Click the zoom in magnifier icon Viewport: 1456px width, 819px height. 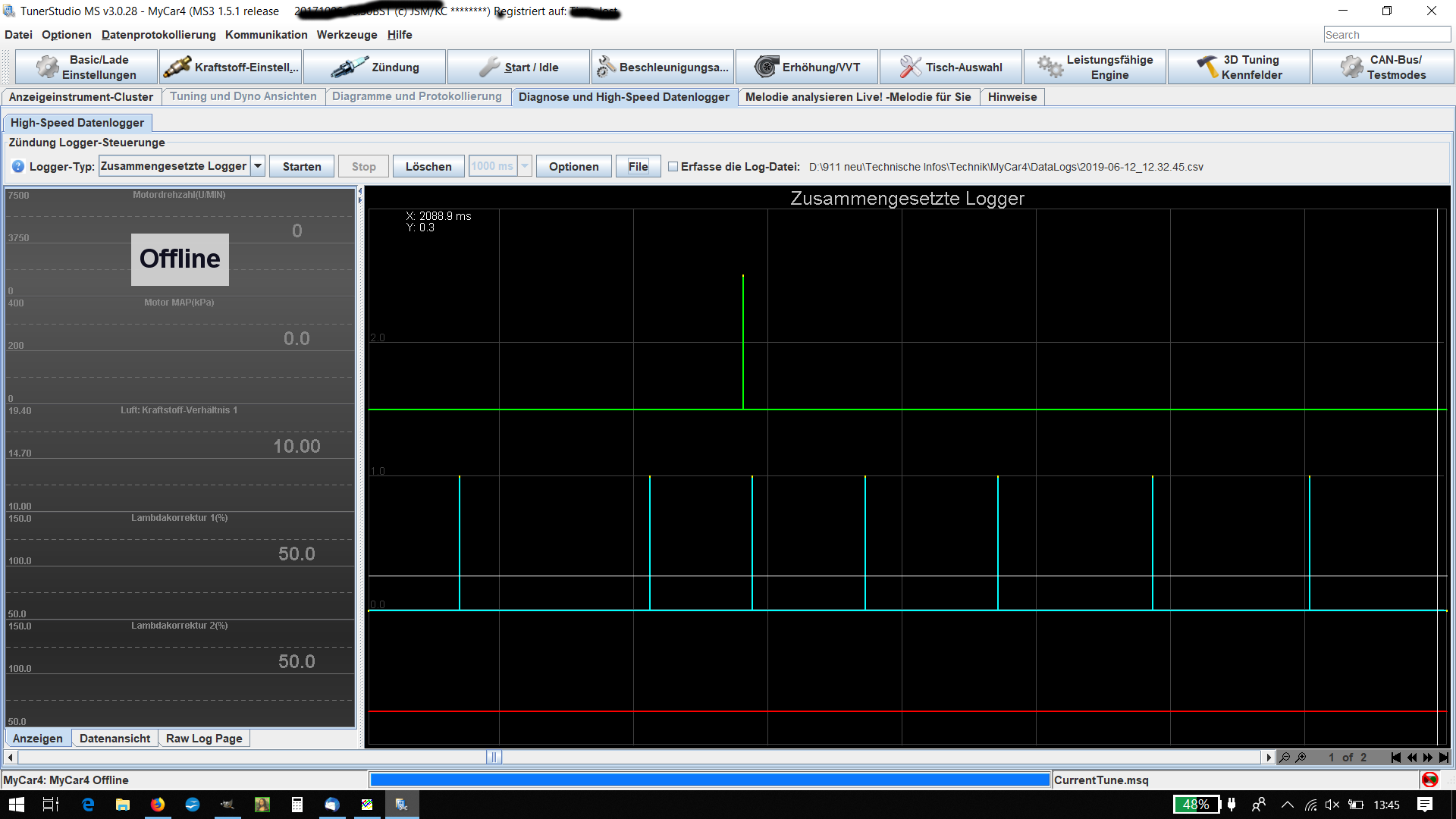(1301, 758)
